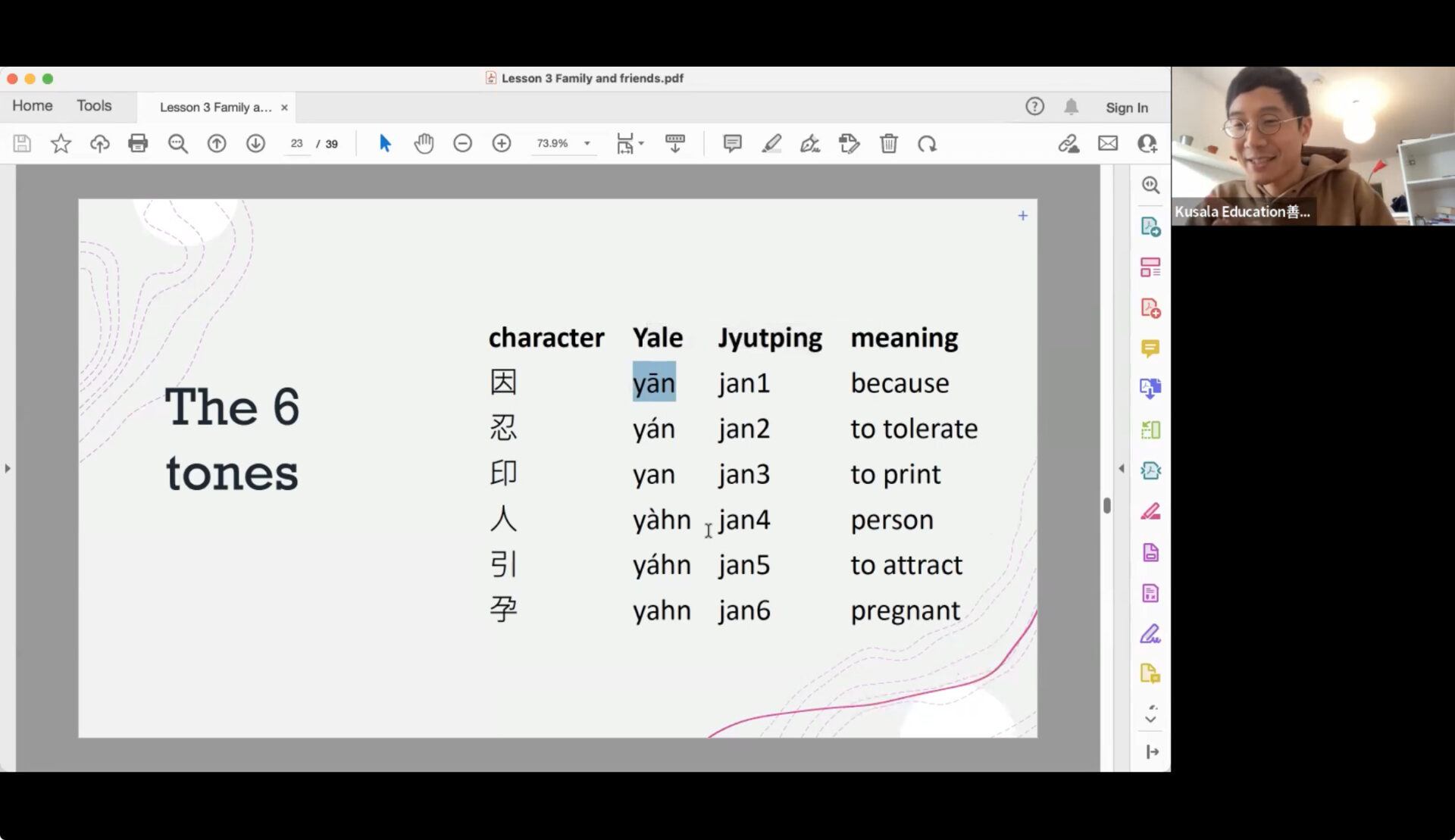Open yellow Send for Comments tool
This screenshot has height=840, width=1455.
1150,673
